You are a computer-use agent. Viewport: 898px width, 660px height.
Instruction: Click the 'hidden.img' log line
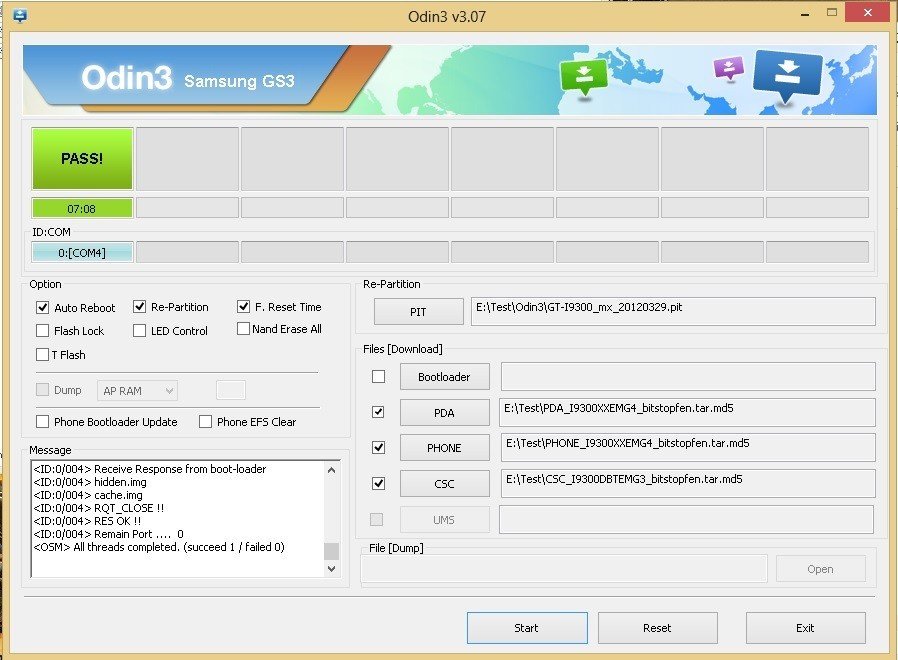(x=90, y=482)
